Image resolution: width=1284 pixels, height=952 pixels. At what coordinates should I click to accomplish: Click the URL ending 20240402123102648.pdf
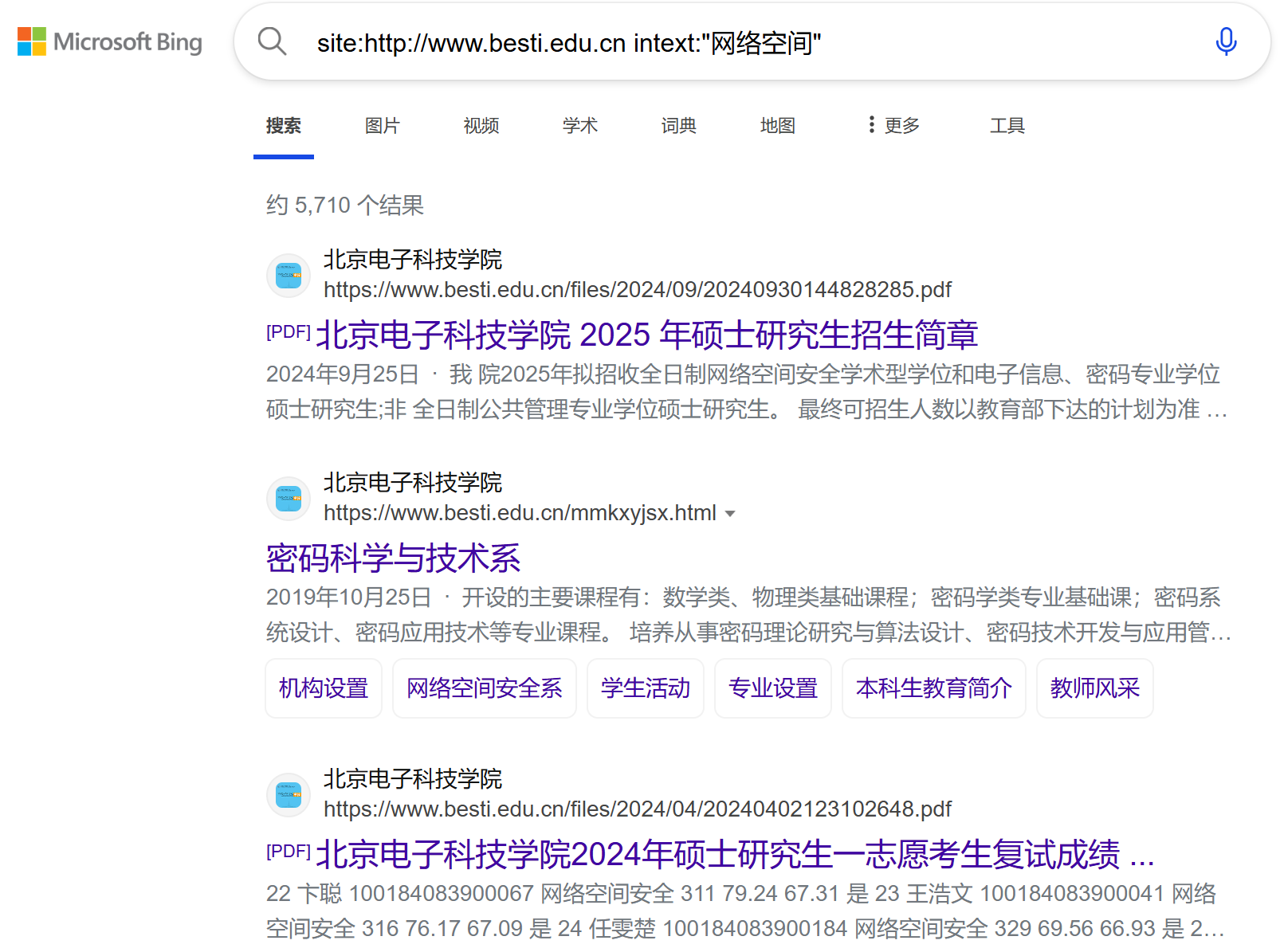[x=638, y=809]
